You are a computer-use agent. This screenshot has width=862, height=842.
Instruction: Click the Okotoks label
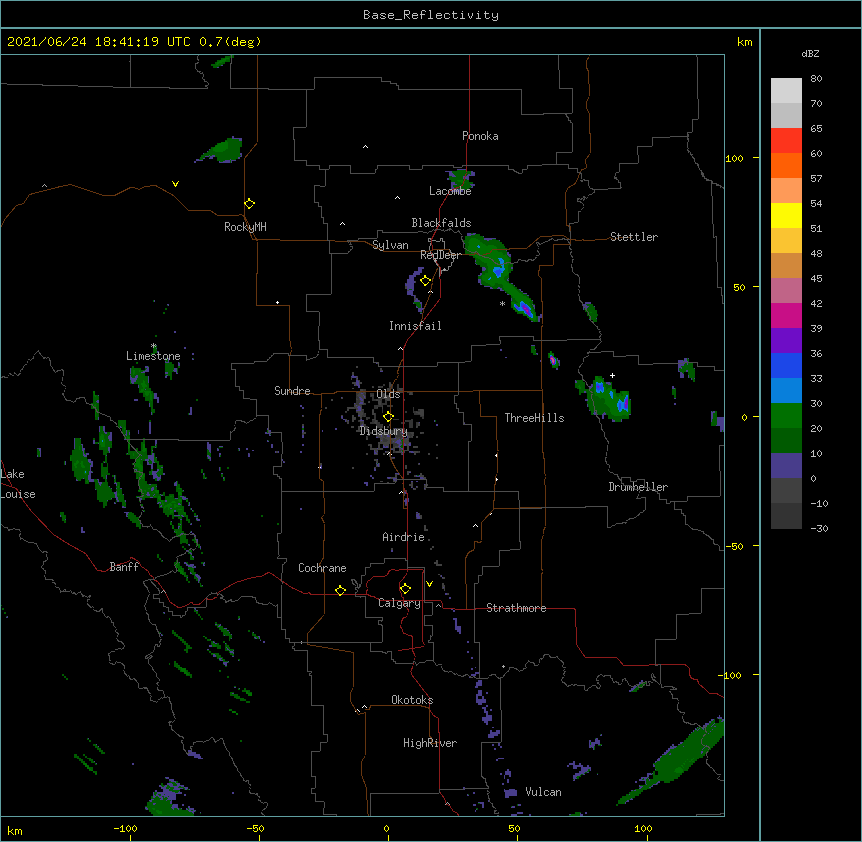click(412, 700)
